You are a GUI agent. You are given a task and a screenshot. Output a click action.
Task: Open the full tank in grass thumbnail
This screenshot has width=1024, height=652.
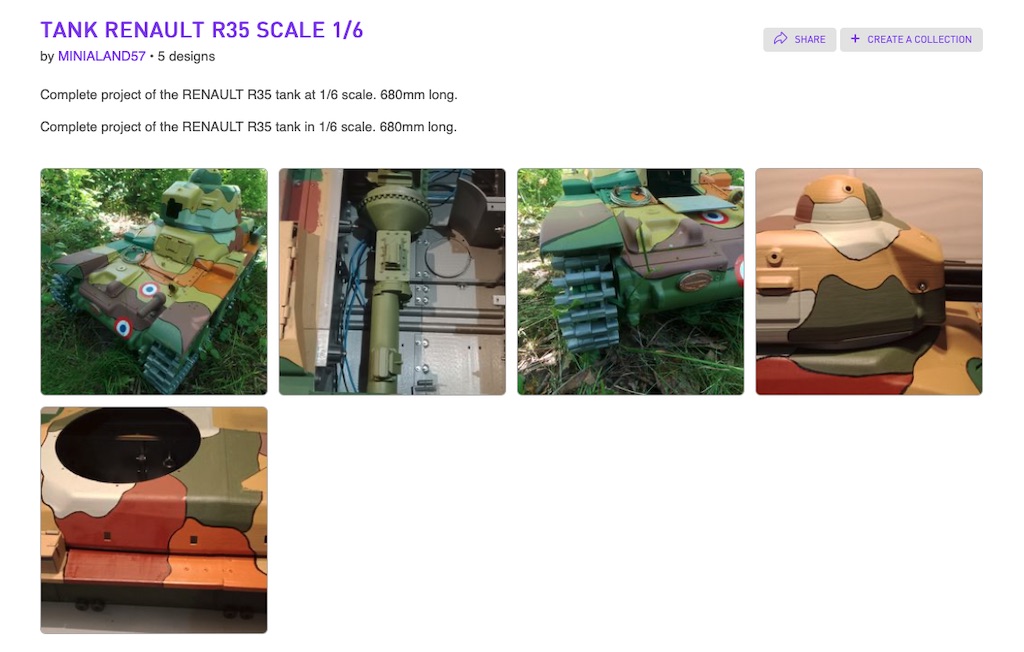154,282
